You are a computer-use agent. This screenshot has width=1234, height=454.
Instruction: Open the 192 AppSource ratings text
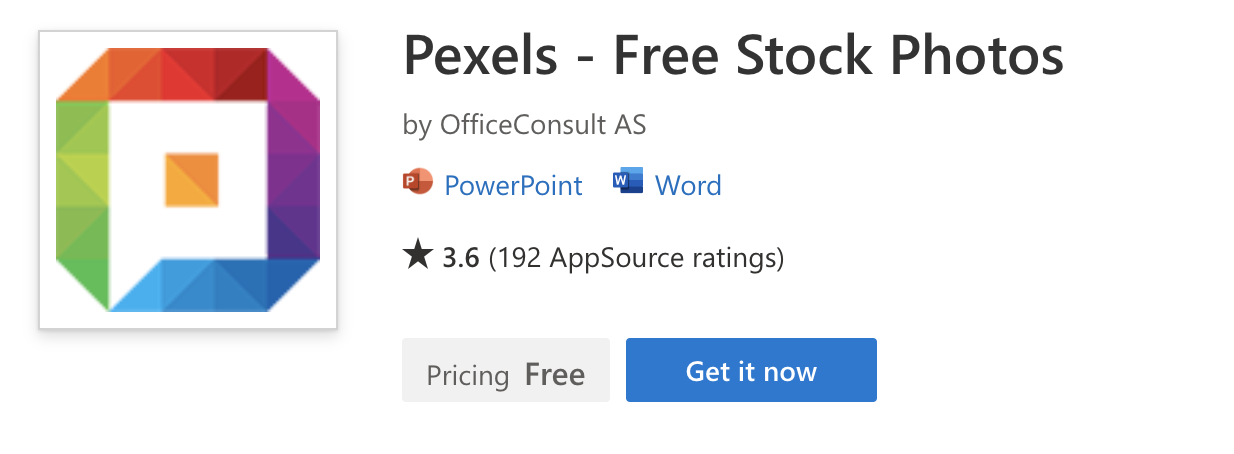[x=637, y=259]
